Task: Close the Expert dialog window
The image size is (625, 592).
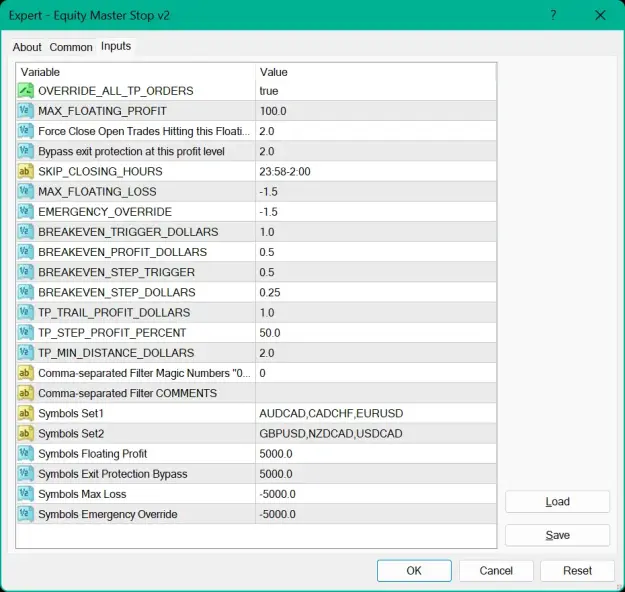Action: [600, 15]
